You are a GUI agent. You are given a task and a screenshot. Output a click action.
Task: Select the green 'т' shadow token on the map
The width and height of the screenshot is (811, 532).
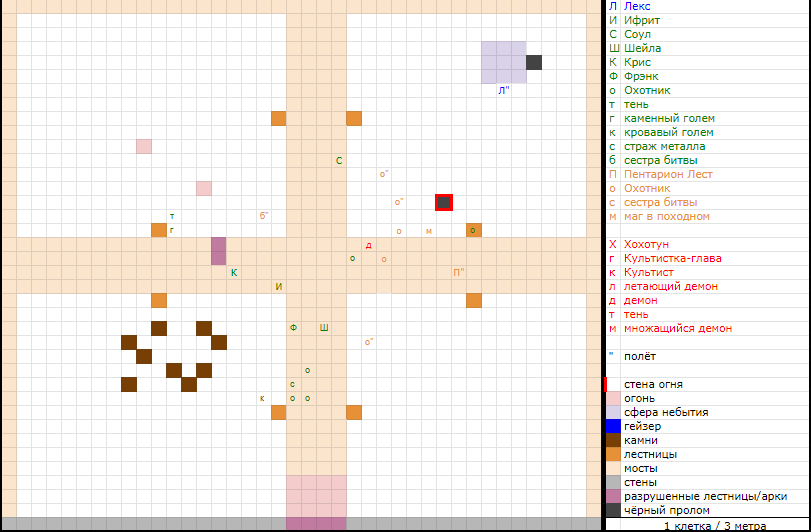click(172, 216)
